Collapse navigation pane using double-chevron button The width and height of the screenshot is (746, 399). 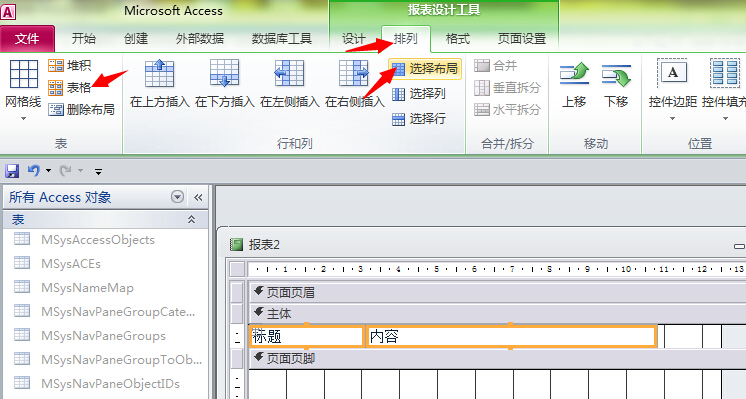[198, 197]
